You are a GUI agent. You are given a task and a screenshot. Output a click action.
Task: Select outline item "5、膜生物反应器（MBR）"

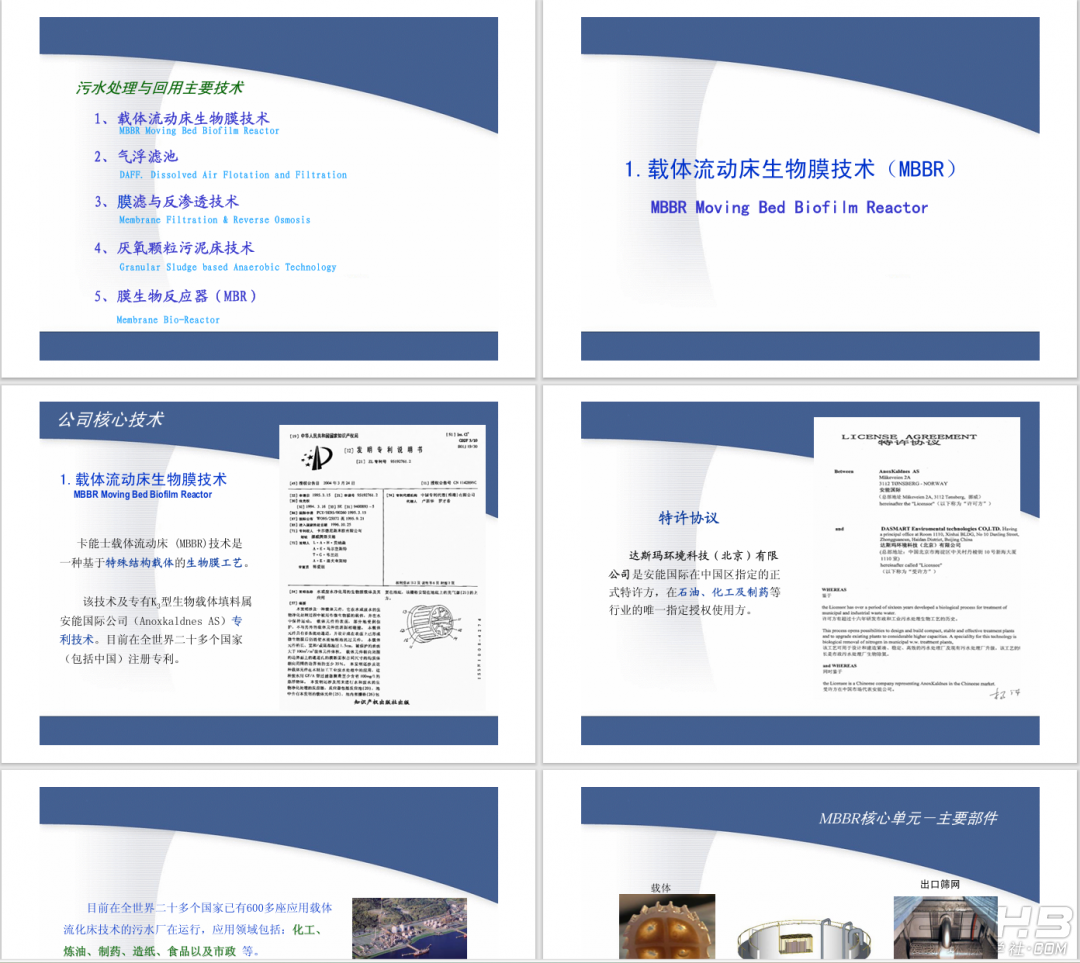point(176,296)
